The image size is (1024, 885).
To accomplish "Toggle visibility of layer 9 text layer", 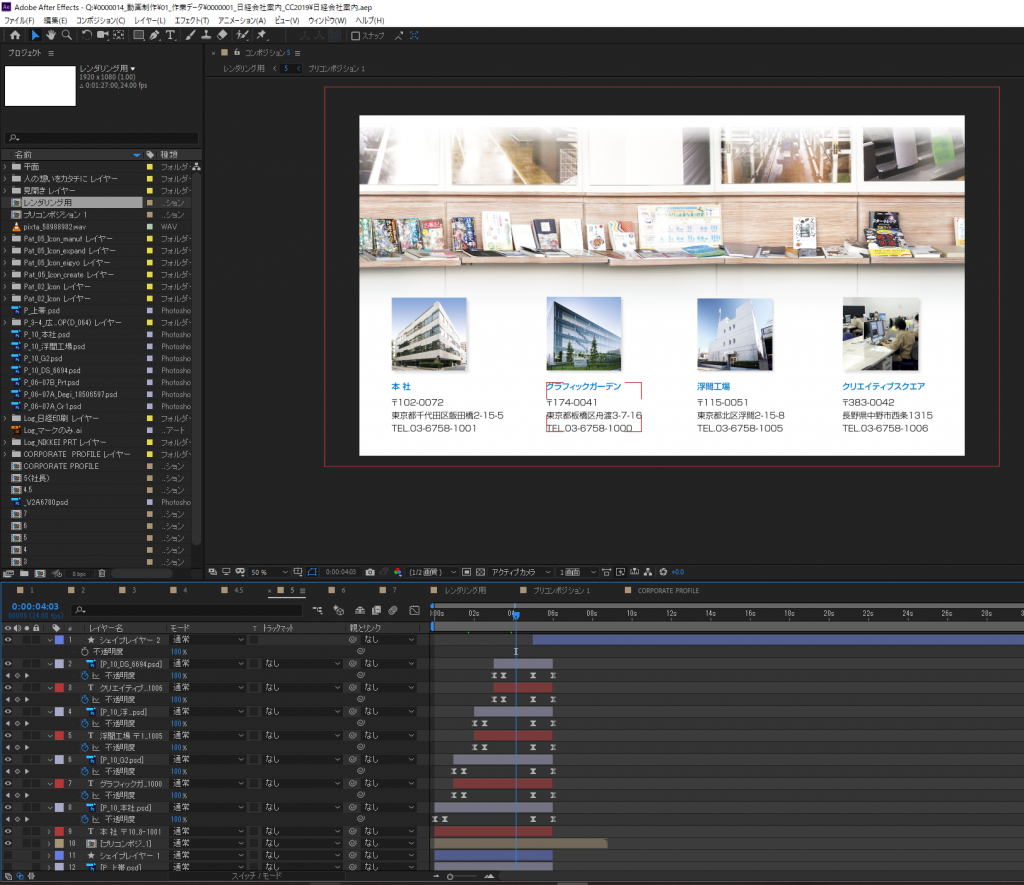I will 8,831.
